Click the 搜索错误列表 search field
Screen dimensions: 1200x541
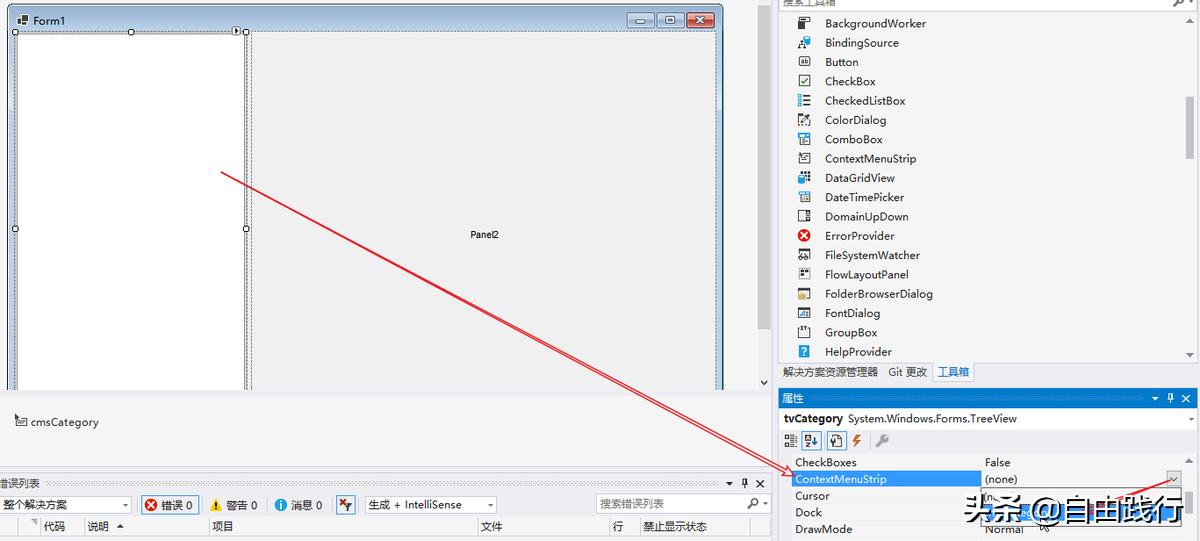pyautogui.click(x=671, y=504)
